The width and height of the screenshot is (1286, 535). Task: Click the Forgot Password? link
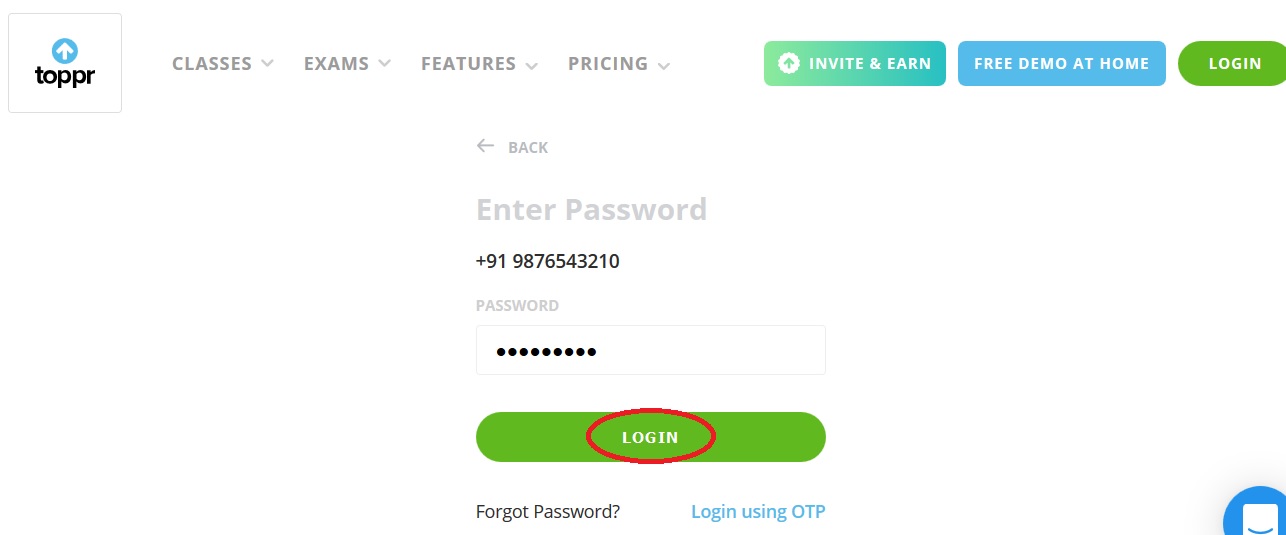point(548,512)
